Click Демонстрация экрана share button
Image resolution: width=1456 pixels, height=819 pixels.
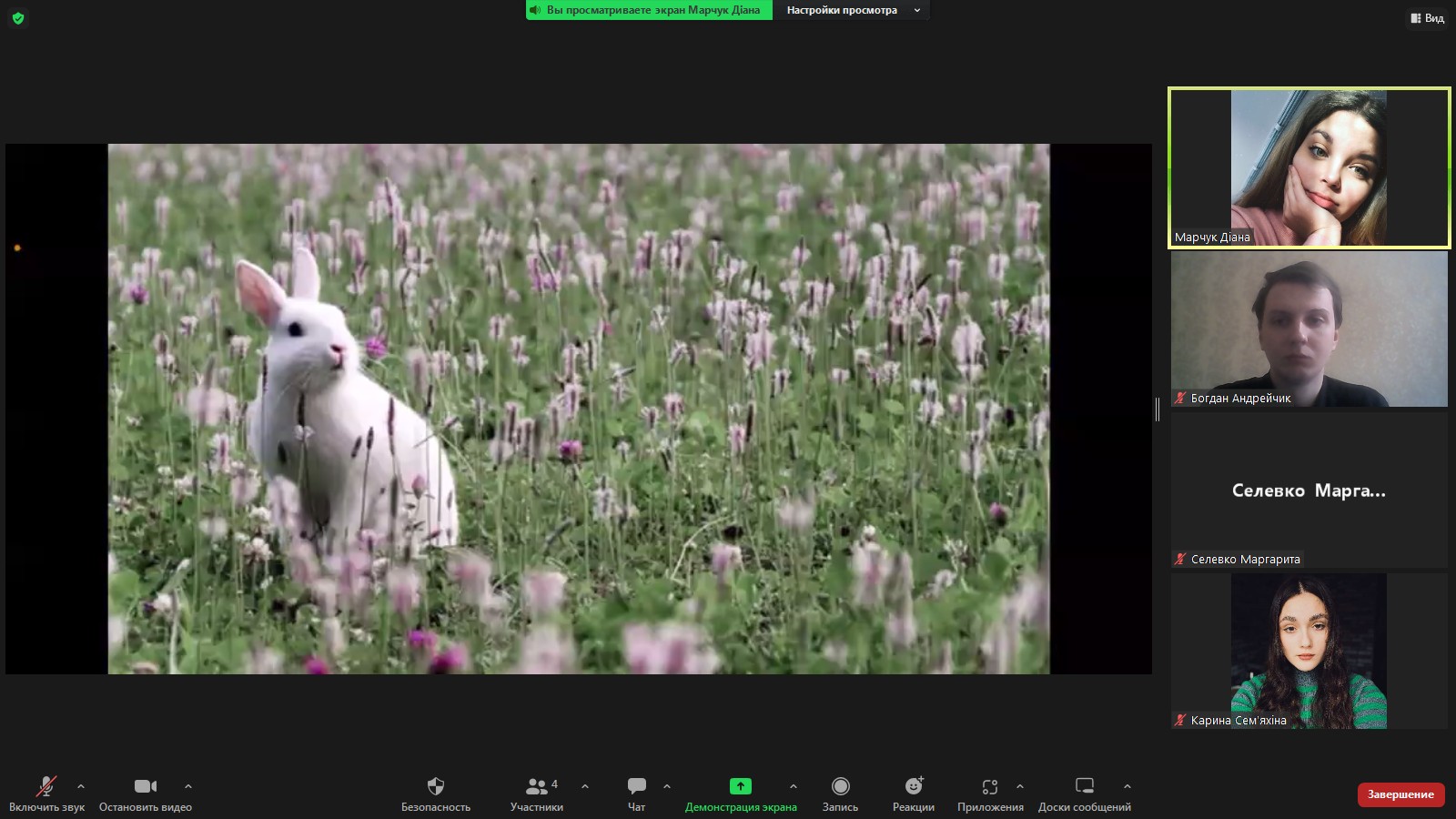[x=741, y=794]
